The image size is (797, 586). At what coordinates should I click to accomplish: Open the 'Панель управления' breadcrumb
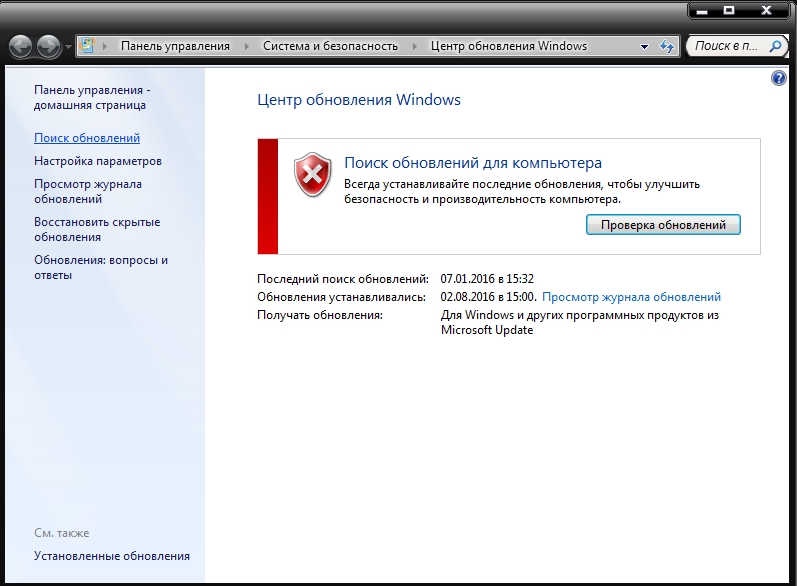pyautogui.click(x=175, y=46)
